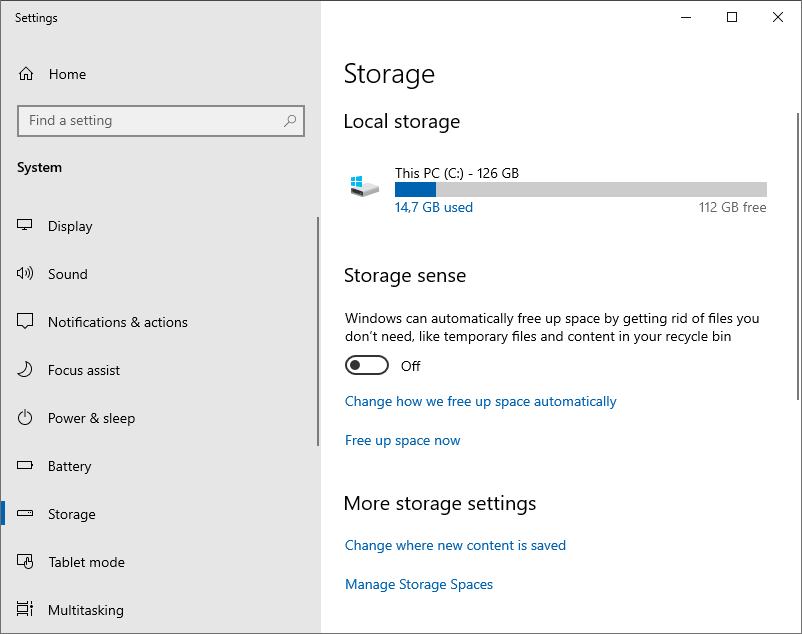This screenshot has height=634, width=802.
Task: Click the Display monitor icon
Action: 25,225
